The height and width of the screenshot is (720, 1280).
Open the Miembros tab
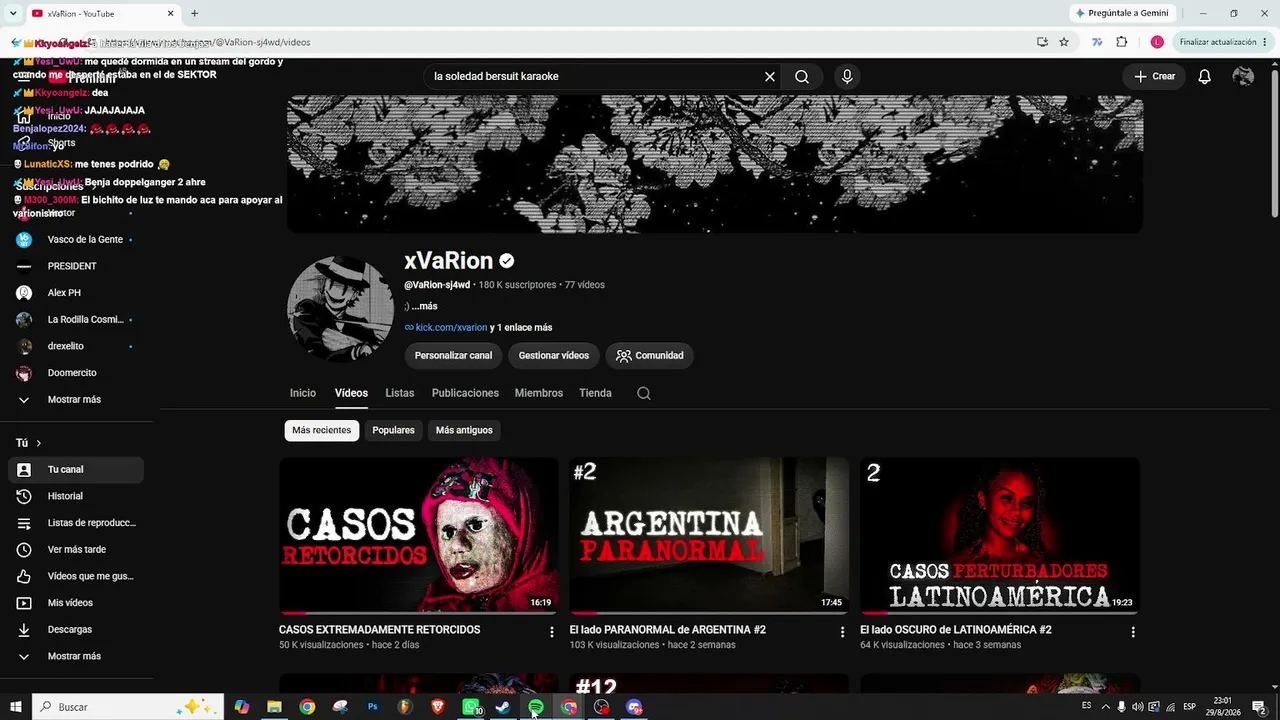(539, 393)
